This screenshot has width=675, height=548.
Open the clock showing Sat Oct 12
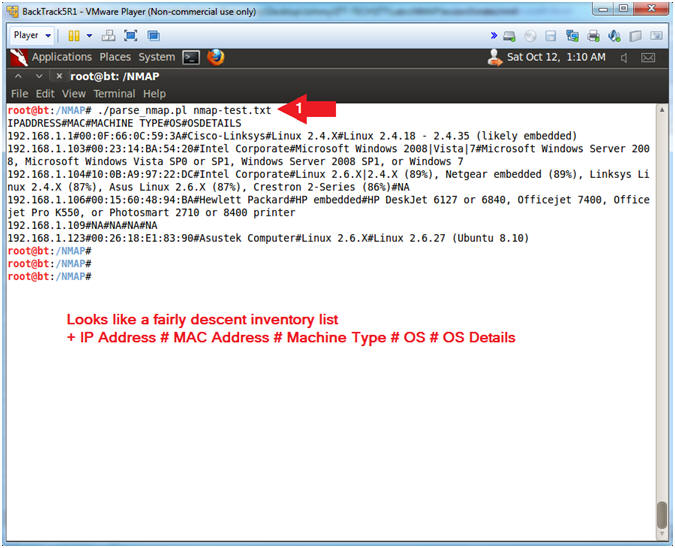[556, 57]
